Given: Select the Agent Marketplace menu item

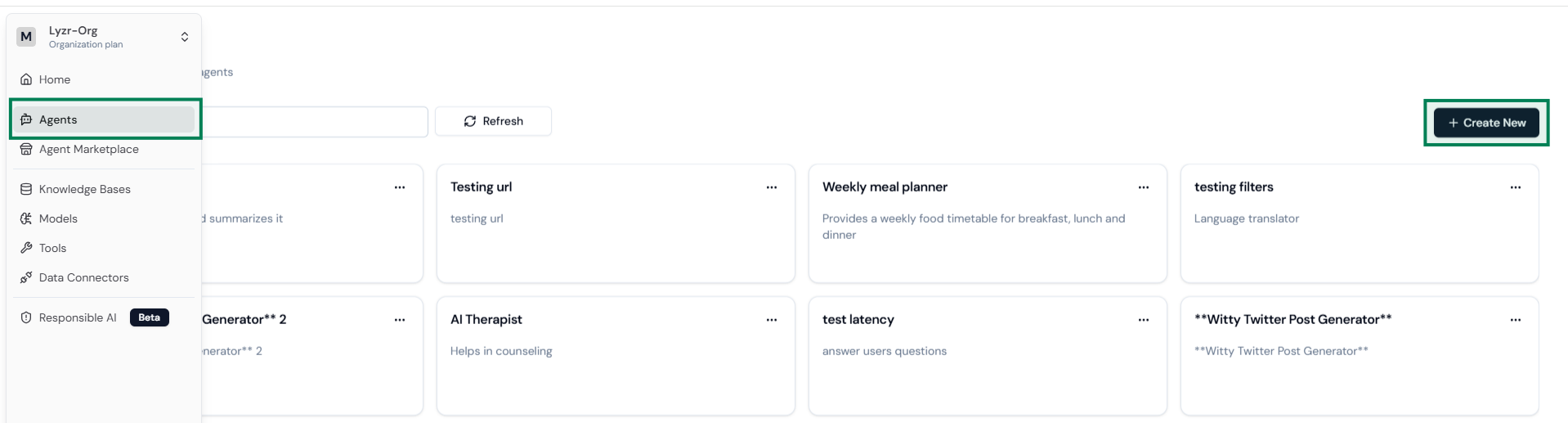Looking at the screenshot, I should [89, 149].
